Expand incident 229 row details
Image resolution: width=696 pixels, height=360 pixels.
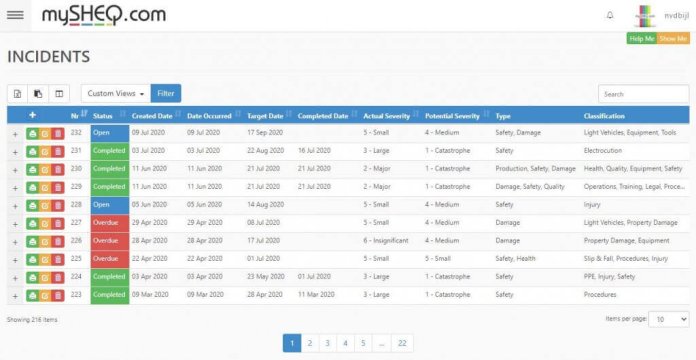[x=15, y=188]
